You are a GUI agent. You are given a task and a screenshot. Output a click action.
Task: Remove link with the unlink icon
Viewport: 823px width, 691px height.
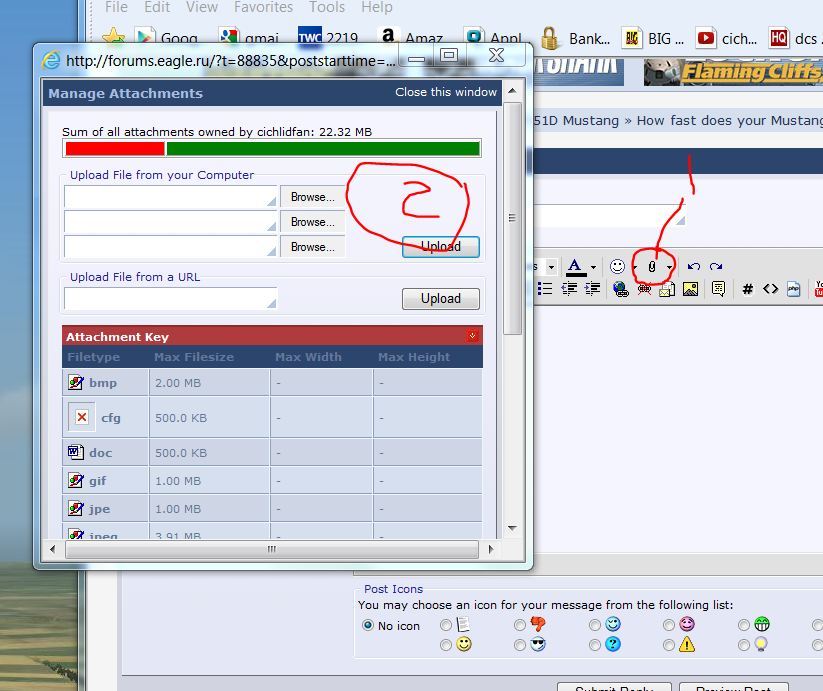tap(644, 289)
